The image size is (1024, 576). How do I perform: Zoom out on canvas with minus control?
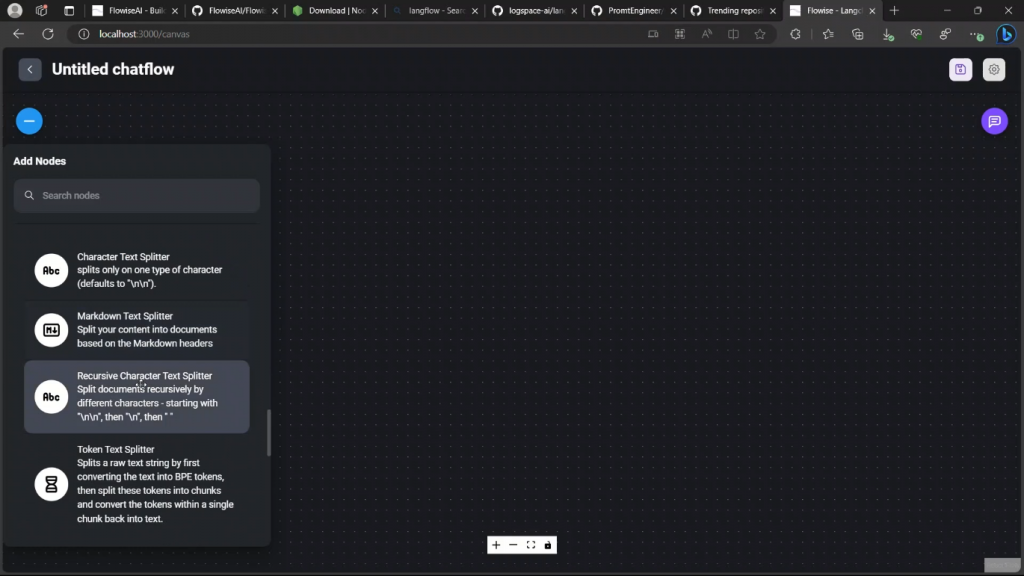pyautogui.click(x=513, y=545)
